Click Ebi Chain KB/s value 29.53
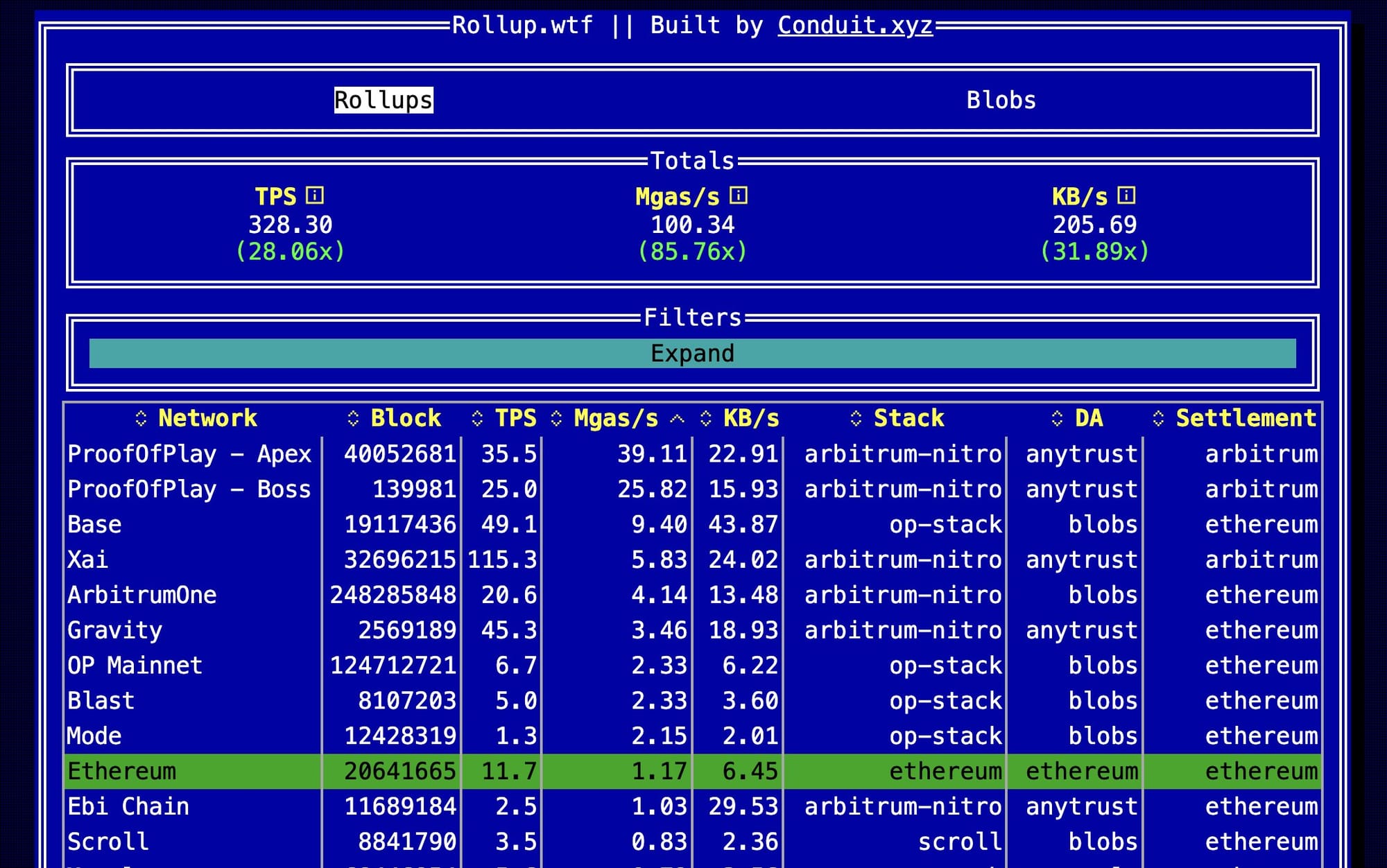The height and width of the screenshot is (868, 1387). (x=743, y=807)
